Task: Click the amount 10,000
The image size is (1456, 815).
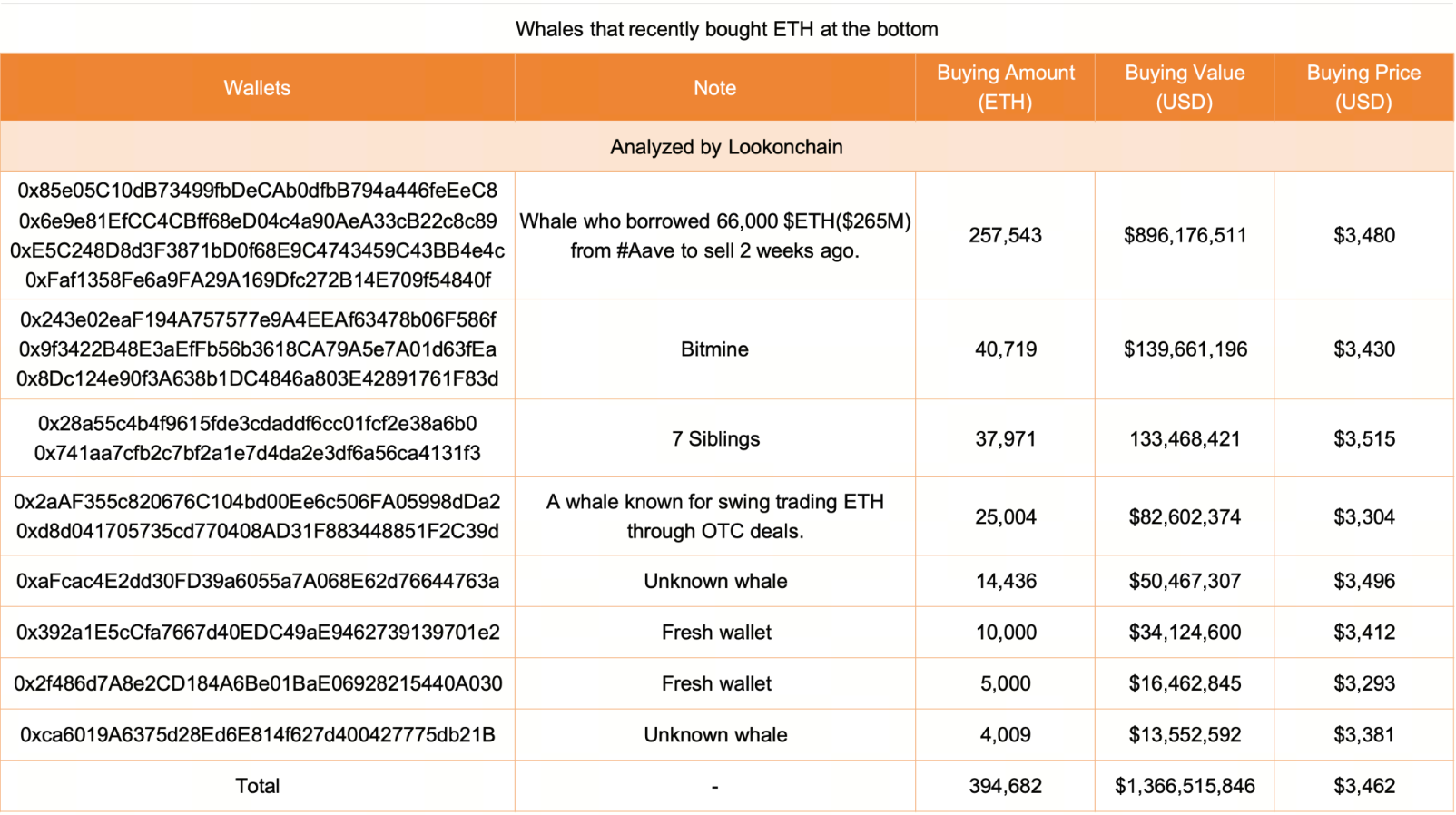Action: (1006, 633)
